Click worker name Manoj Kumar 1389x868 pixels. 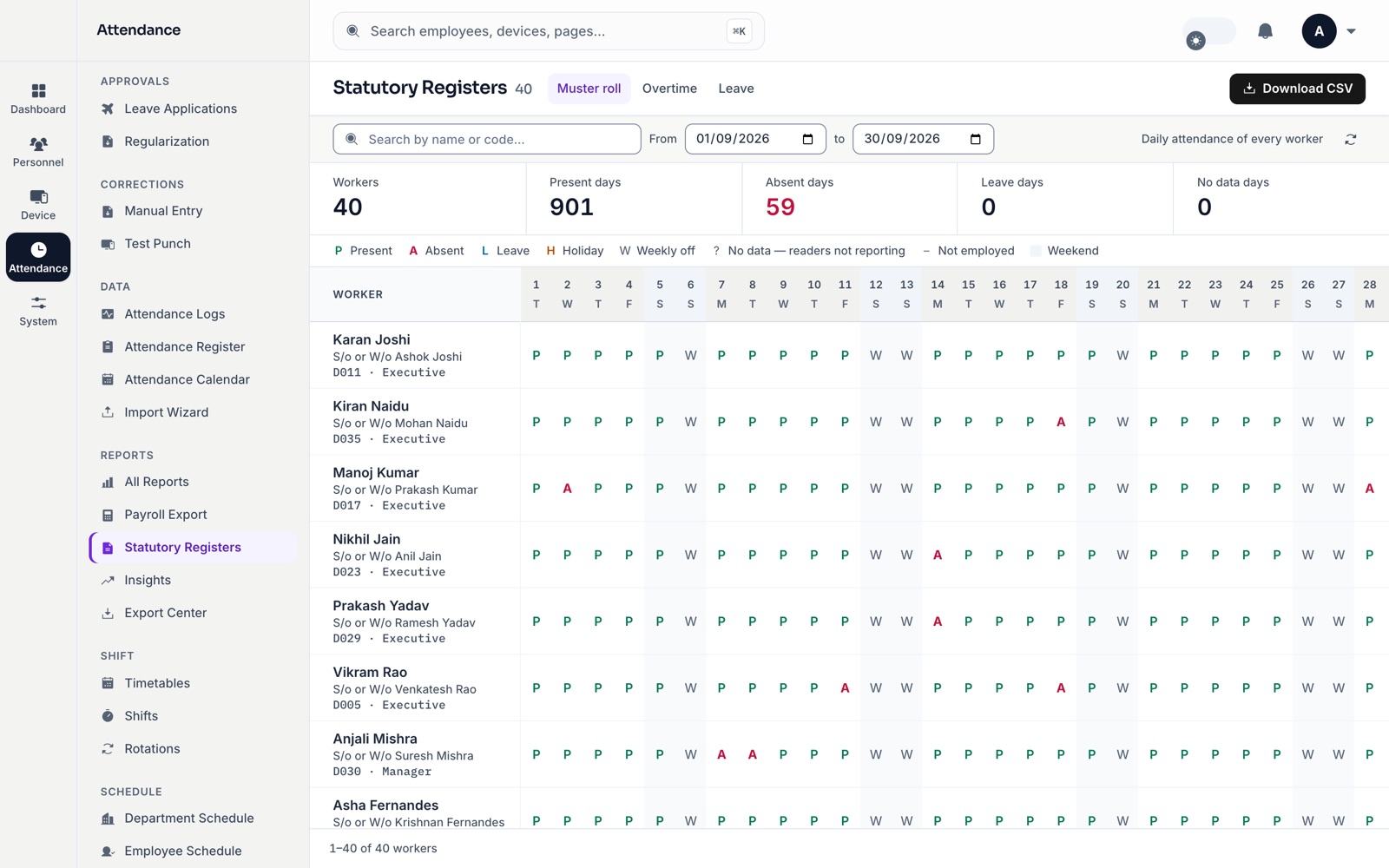click(376, 472)
